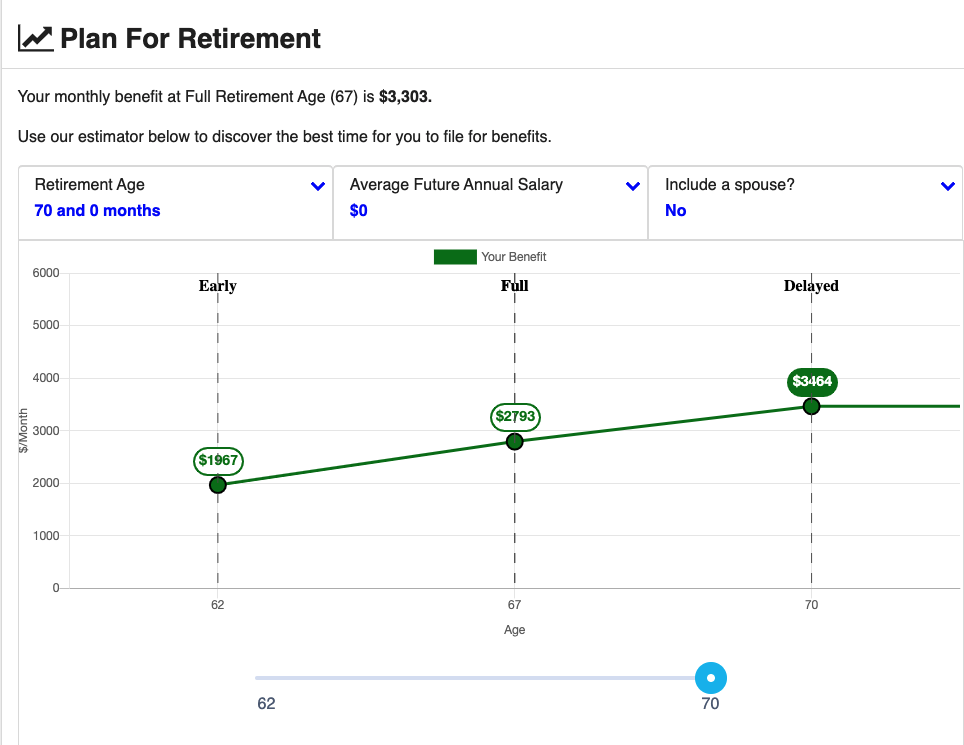Select the age 70 data point on chart
Image resolution: width=964 pixels, height=745 pixels.
[x=812, y=406]
